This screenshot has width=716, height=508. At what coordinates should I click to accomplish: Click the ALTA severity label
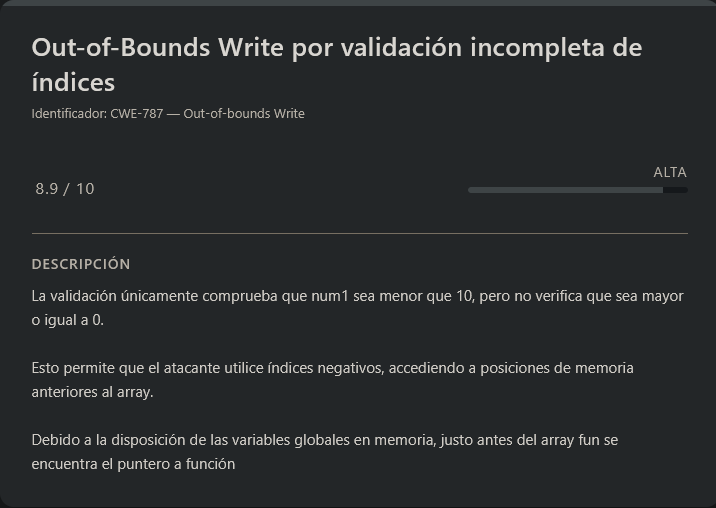pyautogui.click(x=669, y=172)
